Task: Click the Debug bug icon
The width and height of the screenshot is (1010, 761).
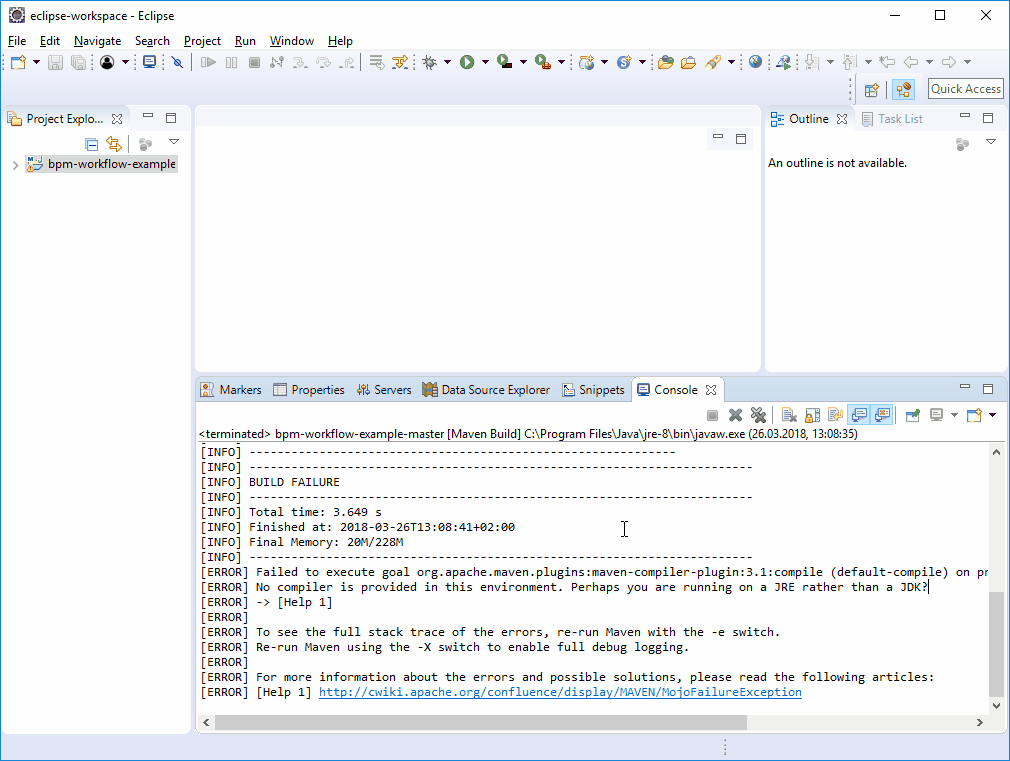Action: click(430, 62)
